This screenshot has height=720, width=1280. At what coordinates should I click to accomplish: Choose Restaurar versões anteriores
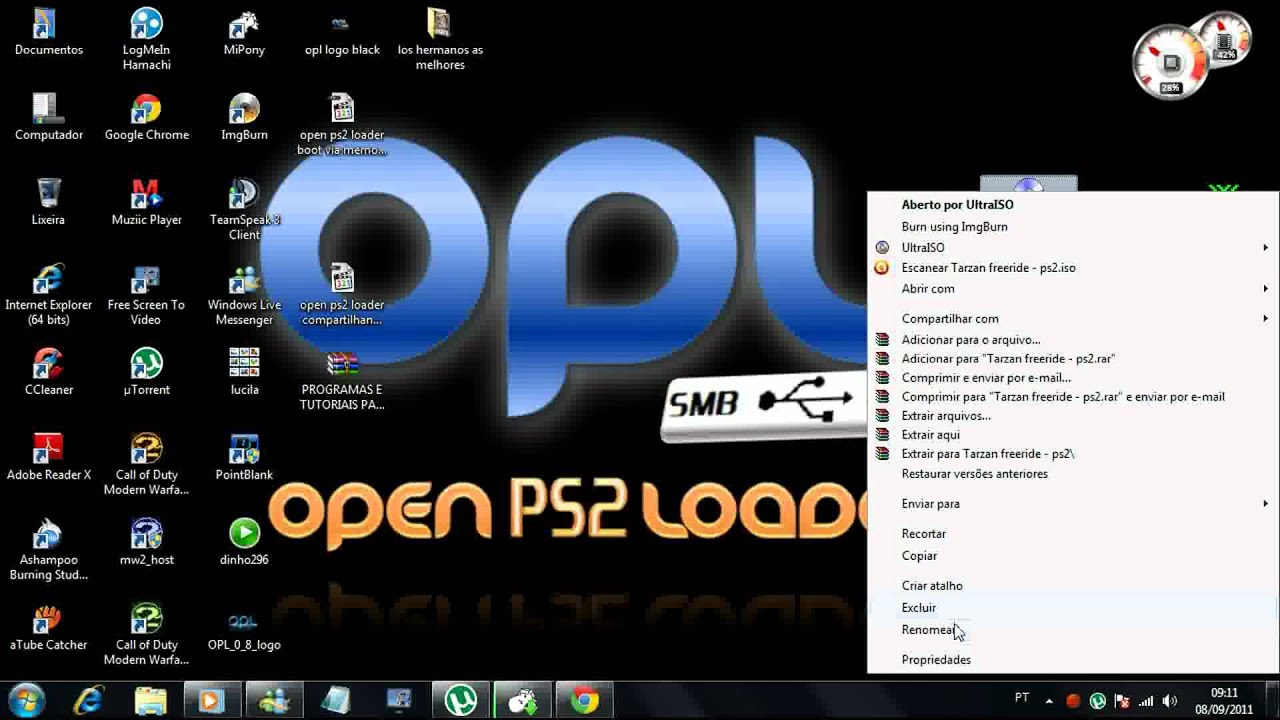tap(1072, 474)
